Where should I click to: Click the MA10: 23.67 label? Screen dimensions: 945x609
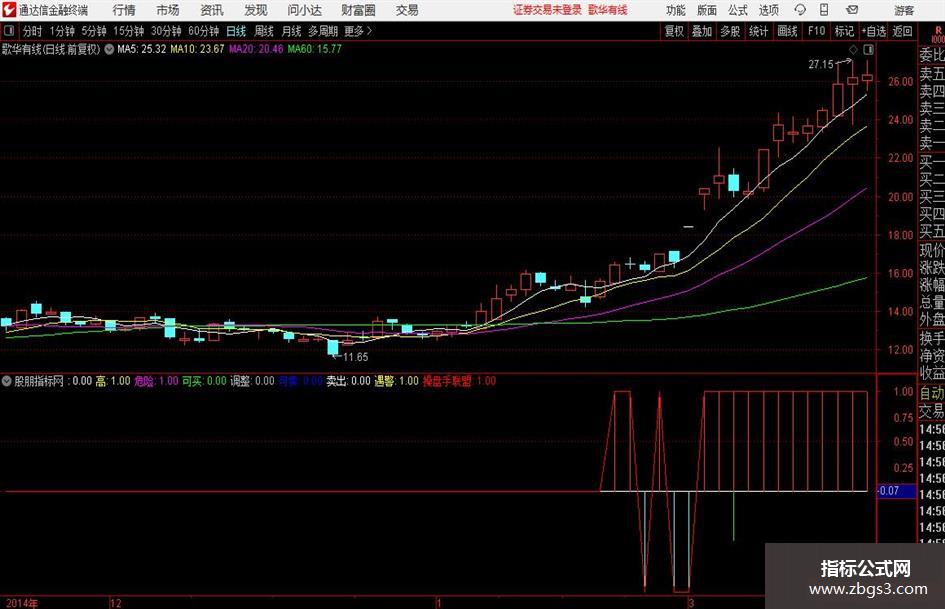click(197, 49)
